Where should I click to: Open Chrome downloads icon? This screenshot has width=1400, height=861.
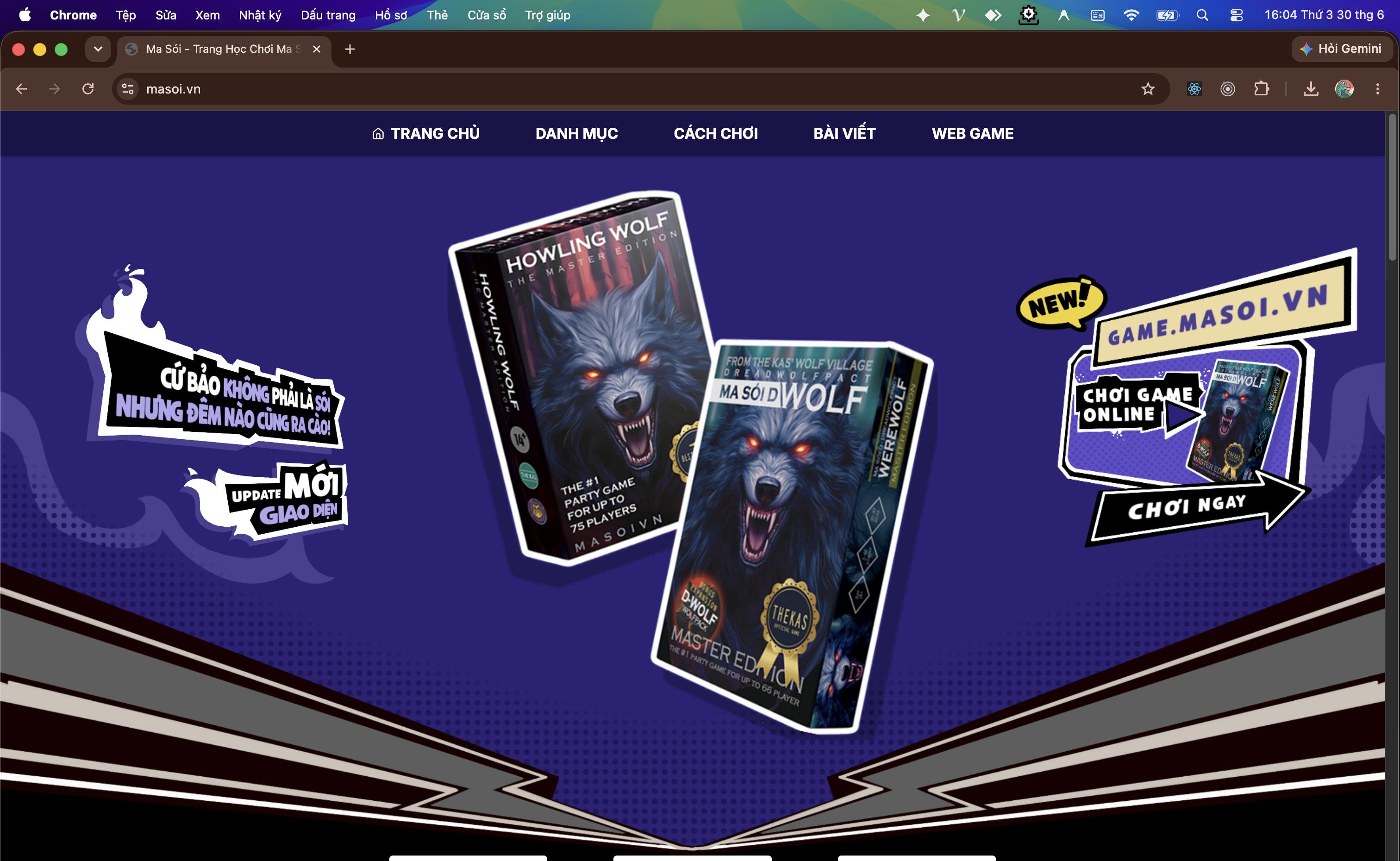click(1311, 89)
